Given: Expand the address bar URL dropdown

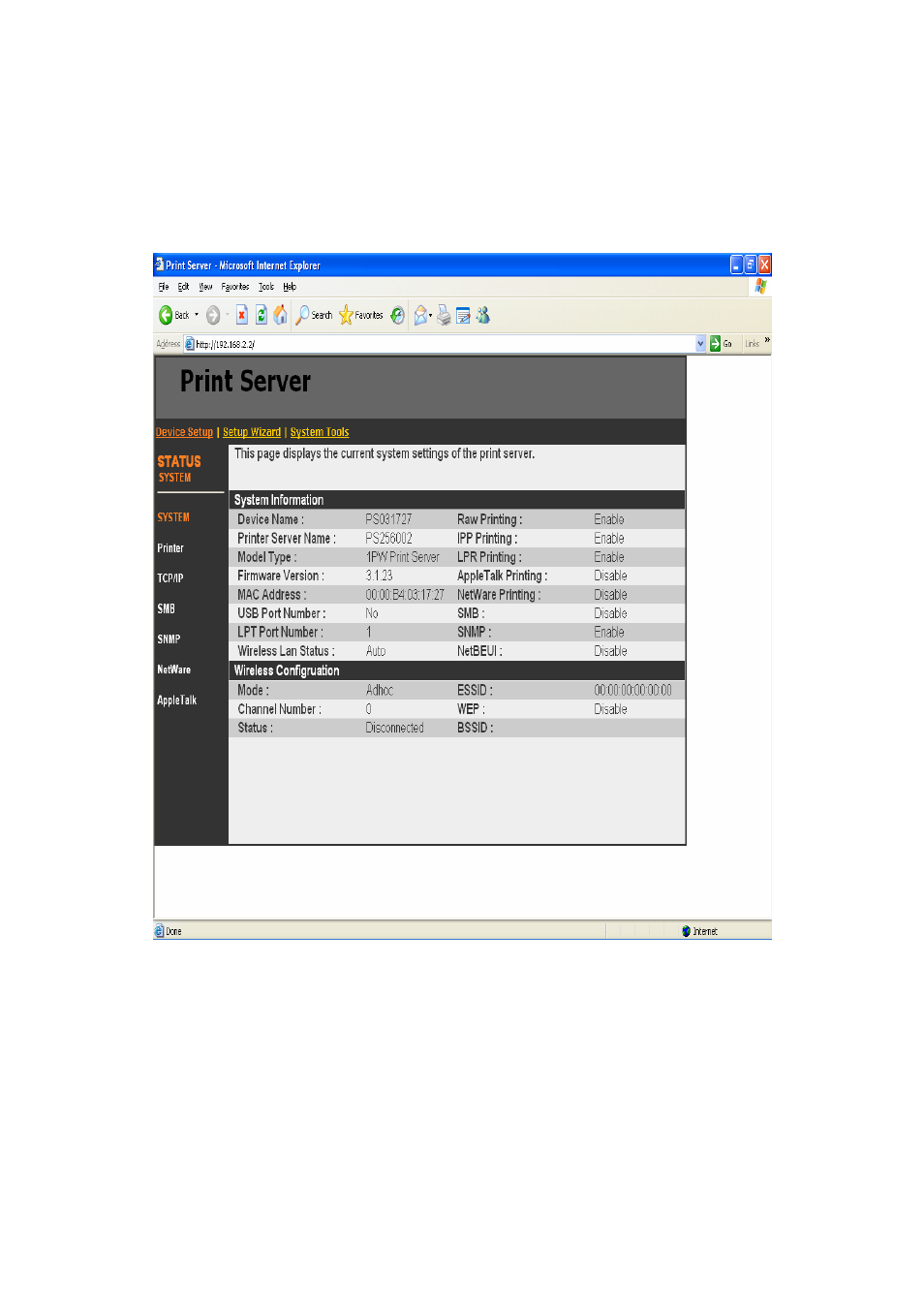Looking at the screenshot, I should point(701,344).
